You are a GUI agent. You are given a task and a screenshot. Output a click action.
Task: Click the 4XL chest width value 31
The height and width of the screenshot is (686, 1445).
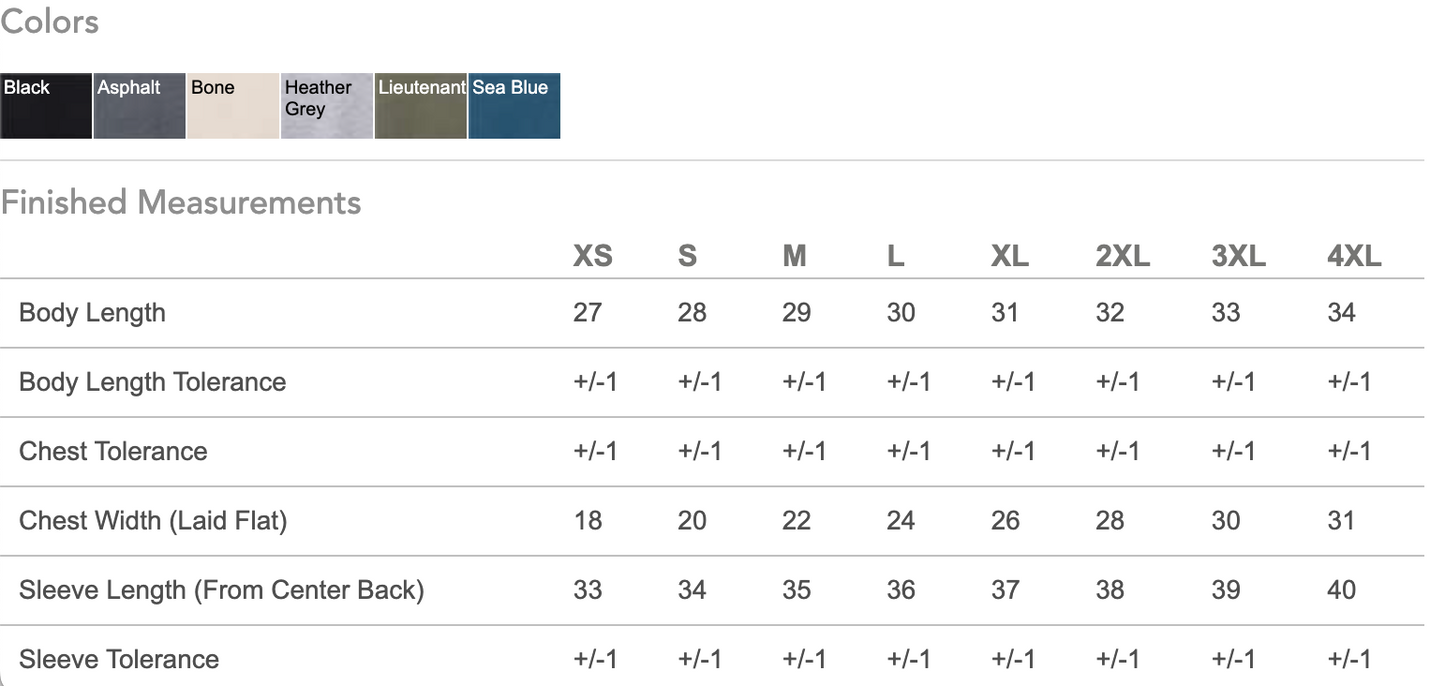[x=1341, y=520]
